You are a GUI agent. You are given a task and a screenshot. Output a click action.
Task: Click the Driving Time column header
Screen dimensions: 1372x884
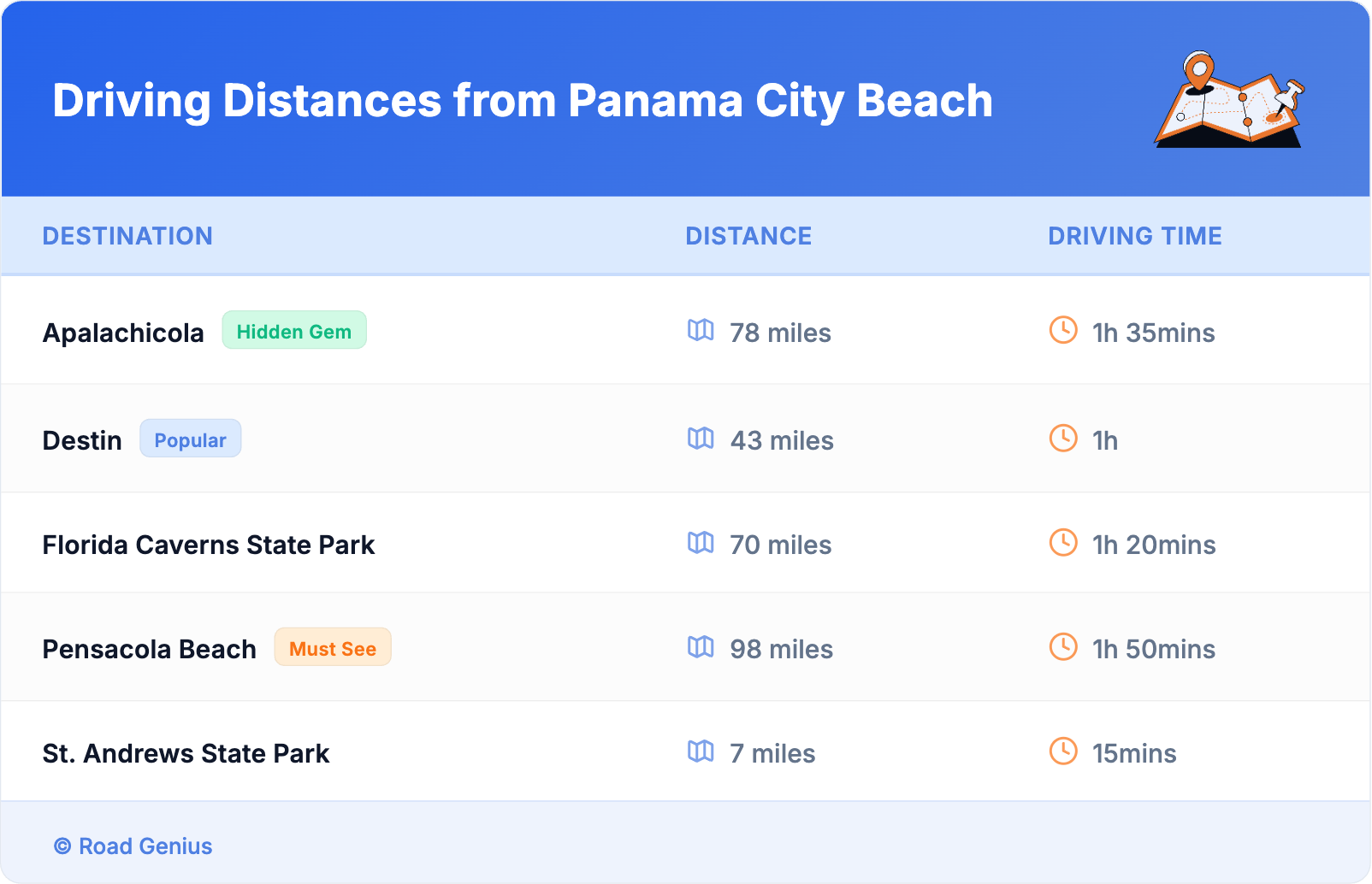pos(1134,236)
